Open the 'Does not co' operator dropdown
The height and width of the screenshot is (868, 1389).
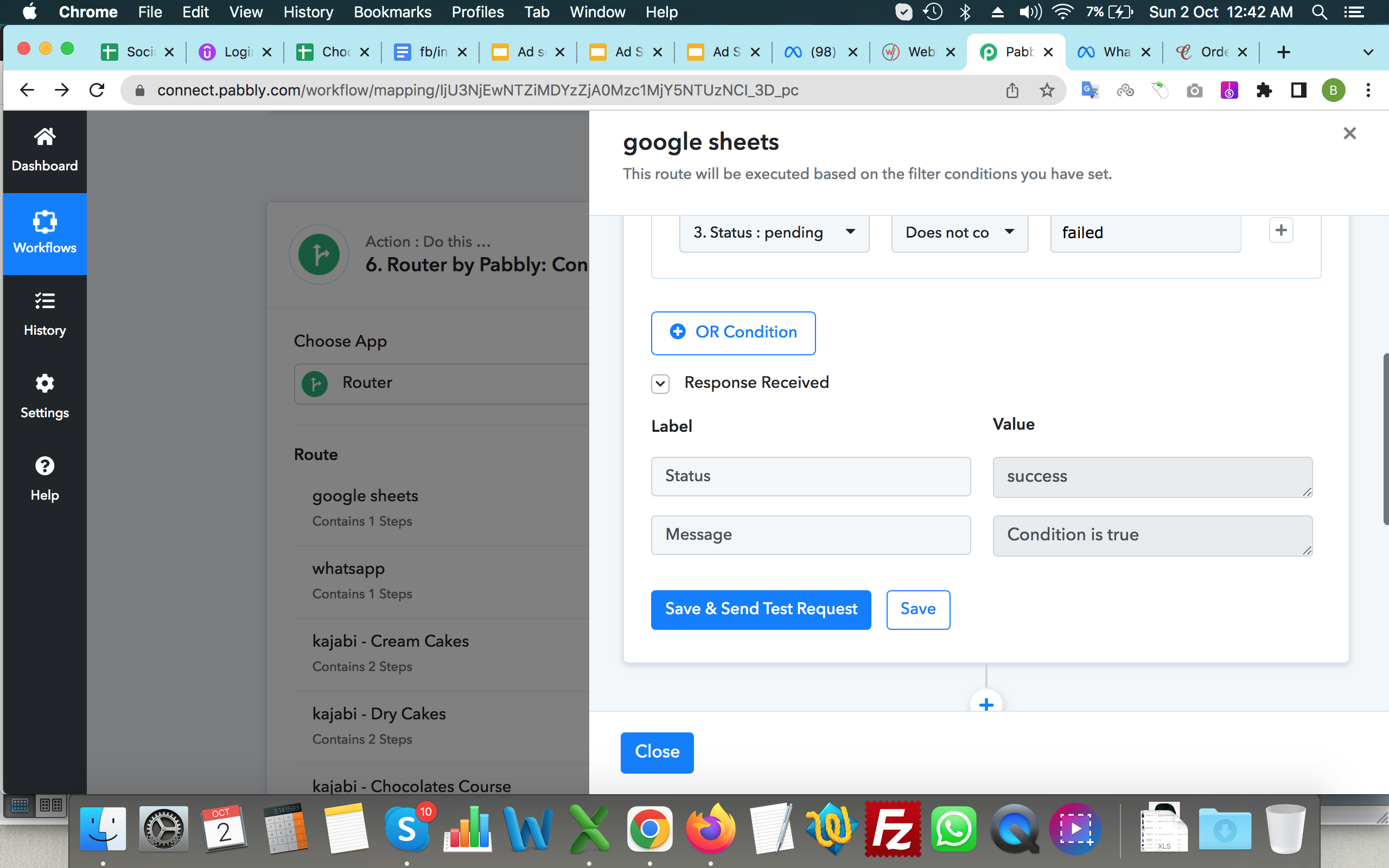[959, 233]
